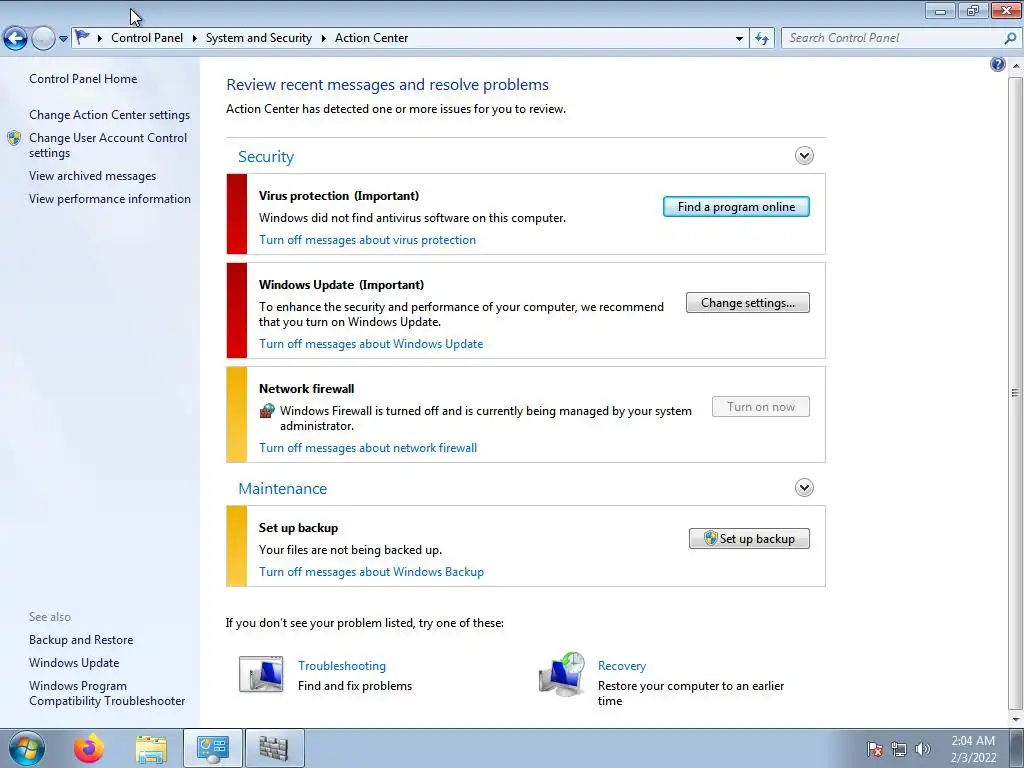Click the Recovery computer clock icon
This screenshot has height=768, width=1024.
[562, 674]
